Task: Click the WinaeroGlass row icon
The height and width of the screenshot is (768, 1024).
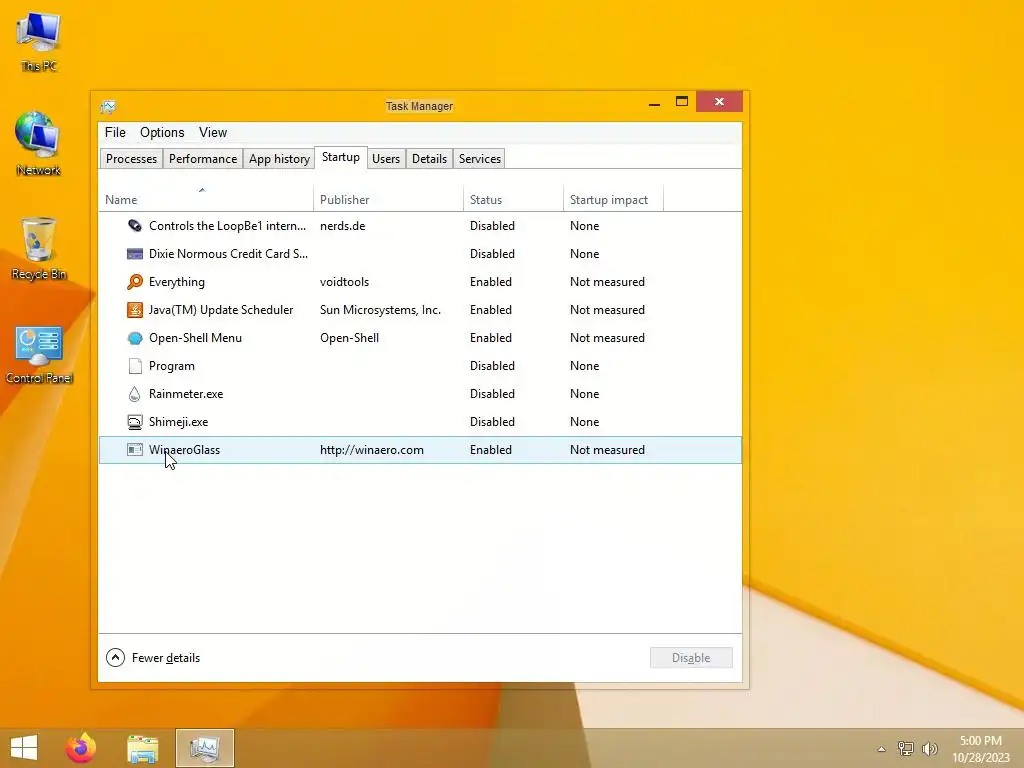Action: point(135,450)
